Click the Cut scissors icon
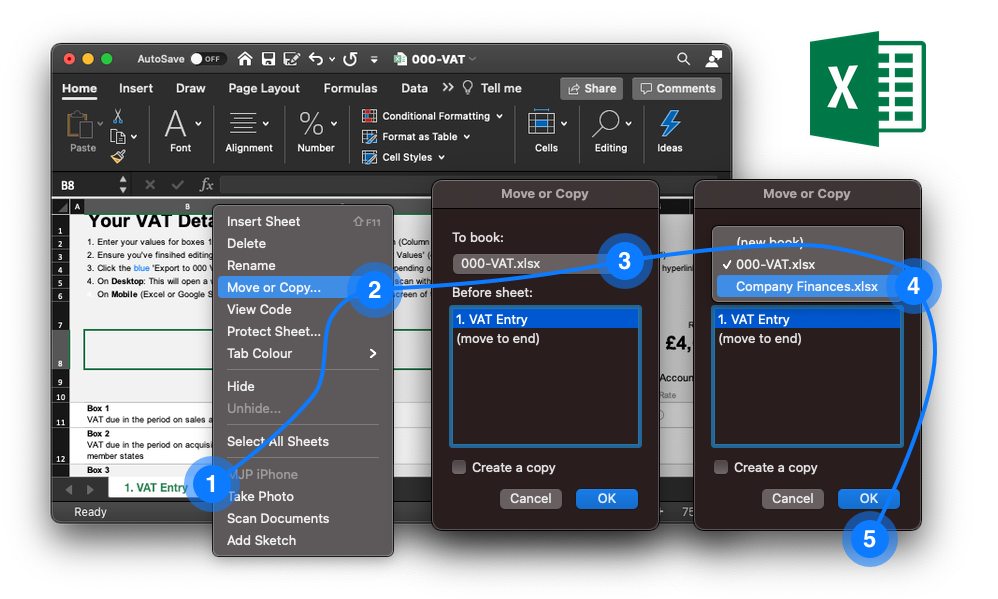This screenshot has height=599, width=998. pyautogui.click(x=118, y=116)
